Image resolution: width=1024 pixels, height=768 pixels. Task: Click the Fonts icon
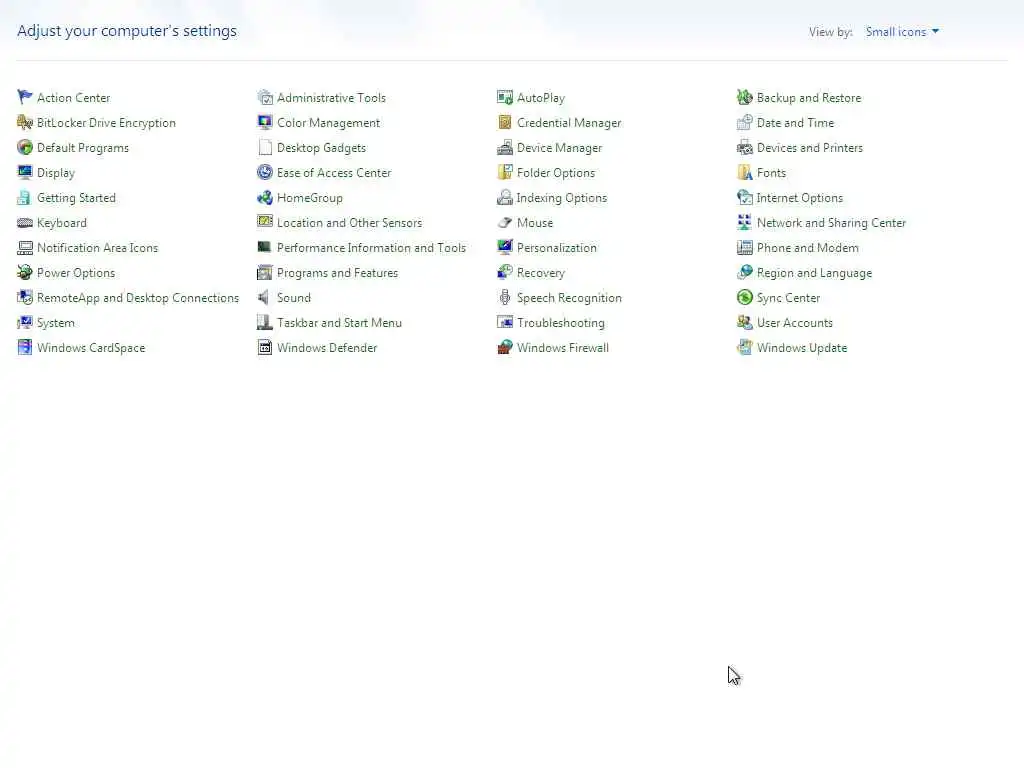click(x=744, y=172)
